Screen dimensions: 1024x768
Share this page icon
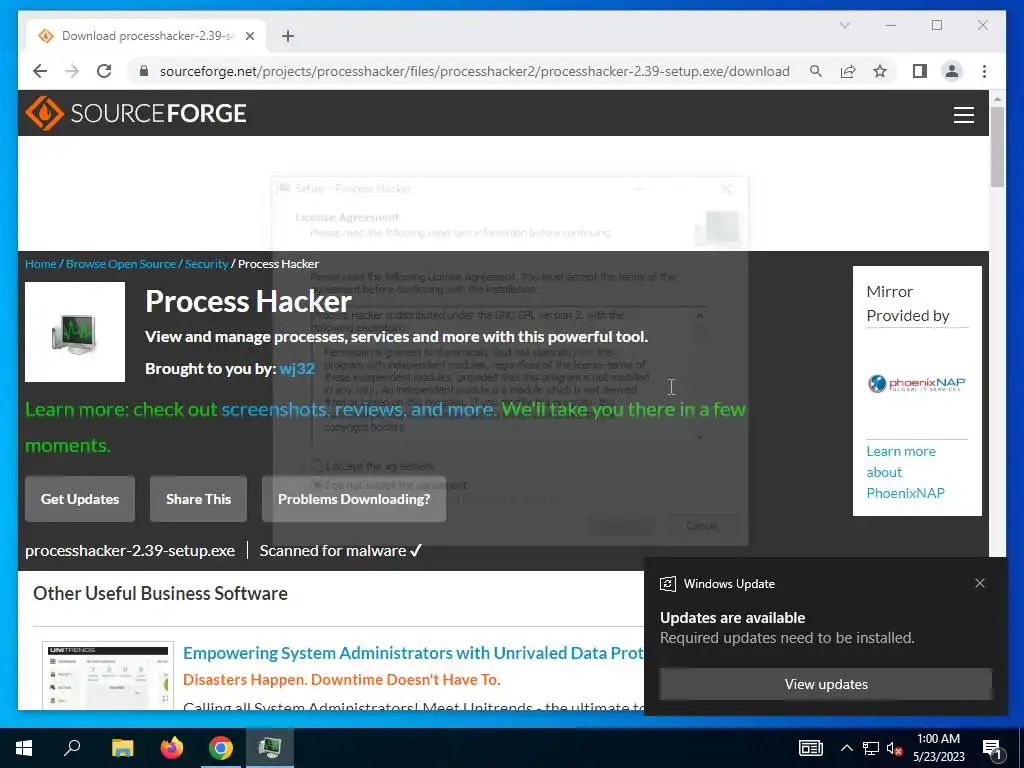tap(848, 71)
